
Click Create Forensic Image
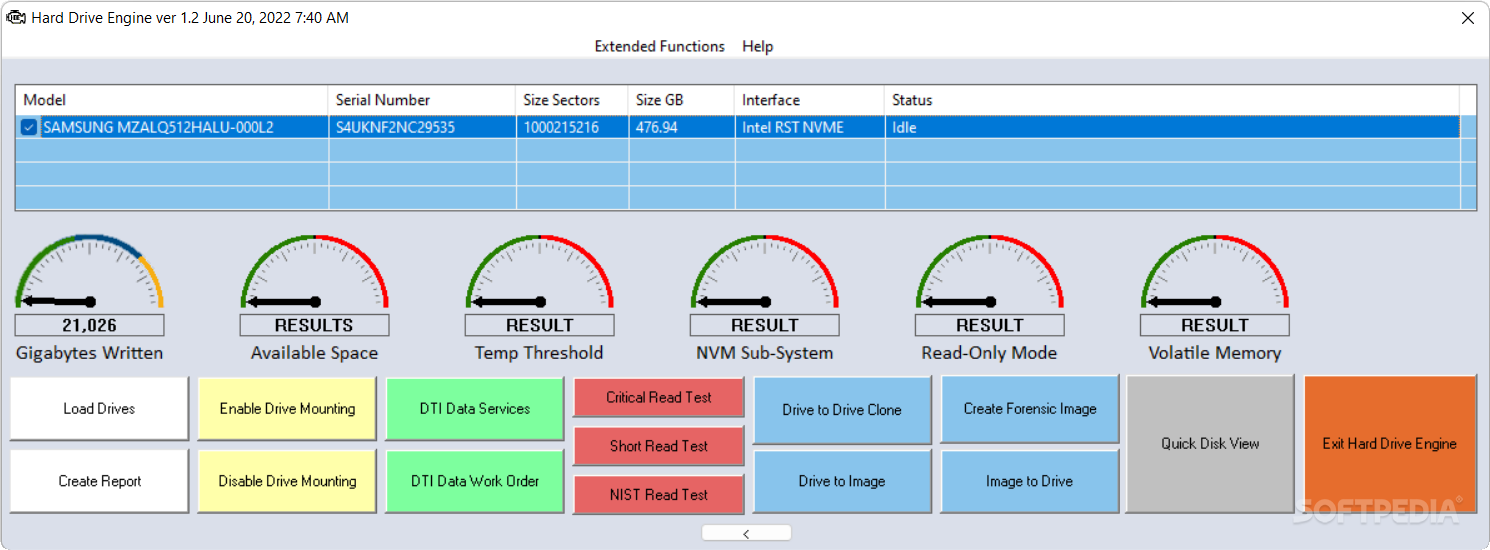1030,408
